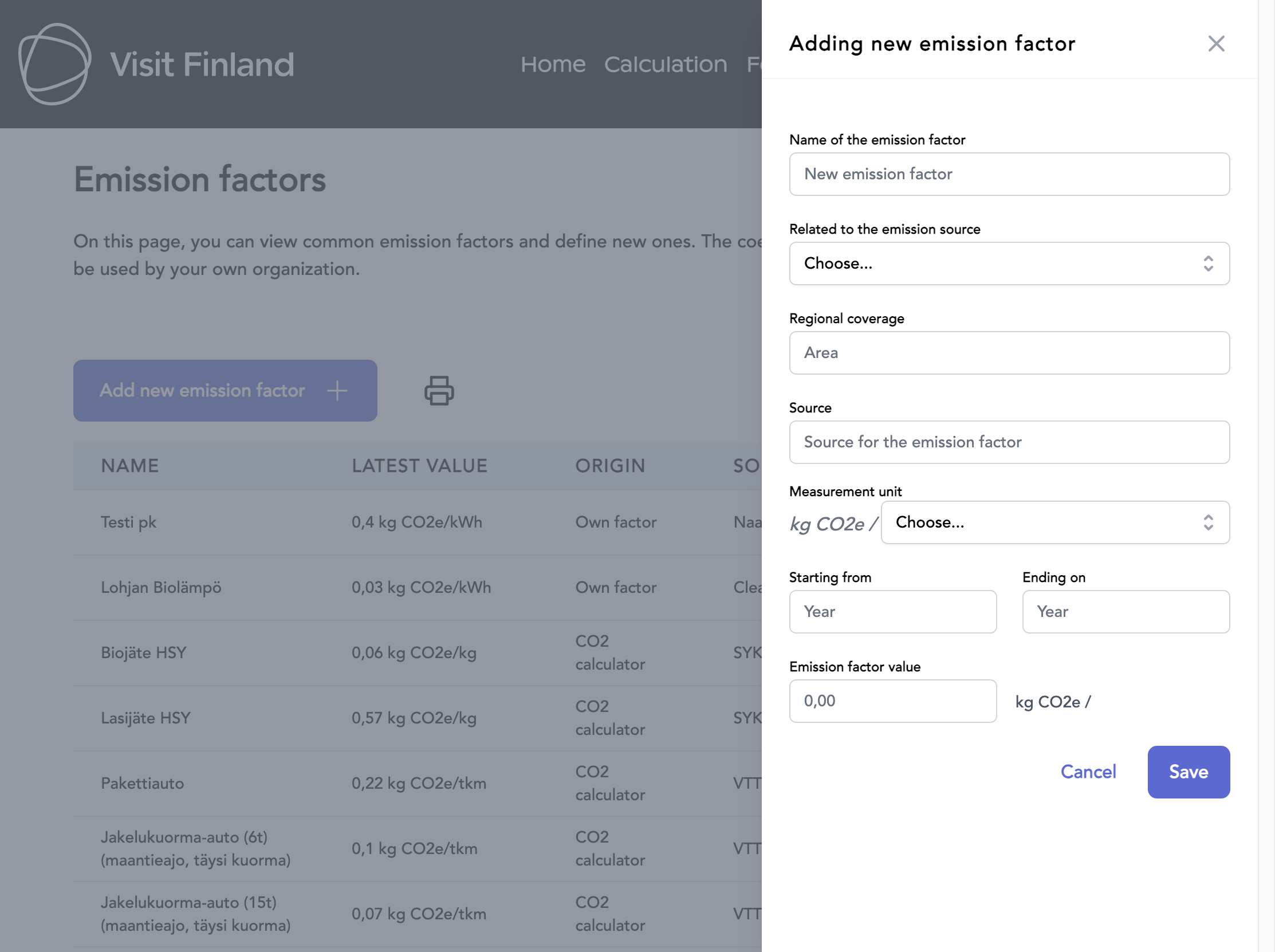Expand the Related to emission source dropdown
Viewport: 1275px width, 952px height.
pyautogui.click(x=1009, y=263)
